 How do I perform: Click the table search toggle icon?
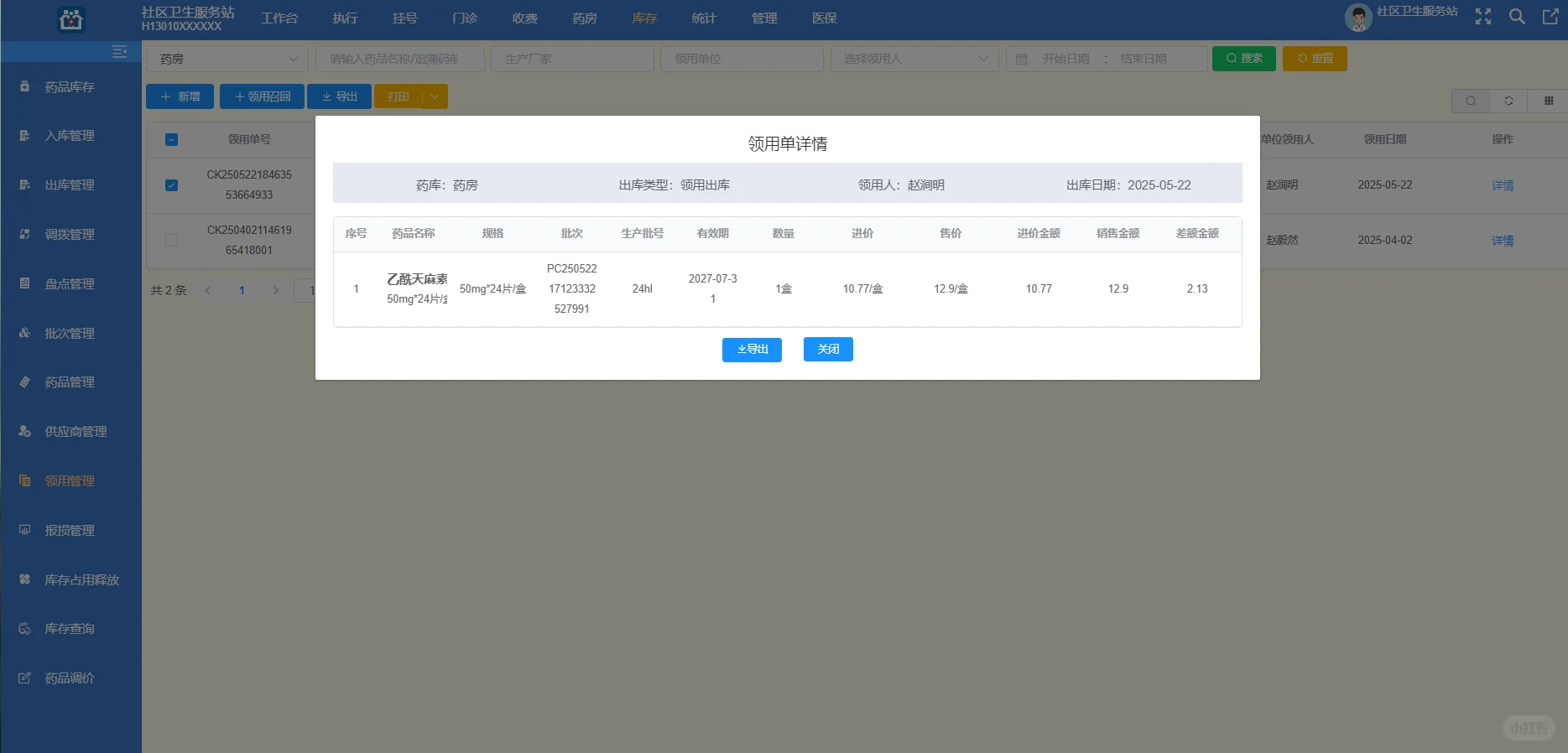pos(1471,101)
